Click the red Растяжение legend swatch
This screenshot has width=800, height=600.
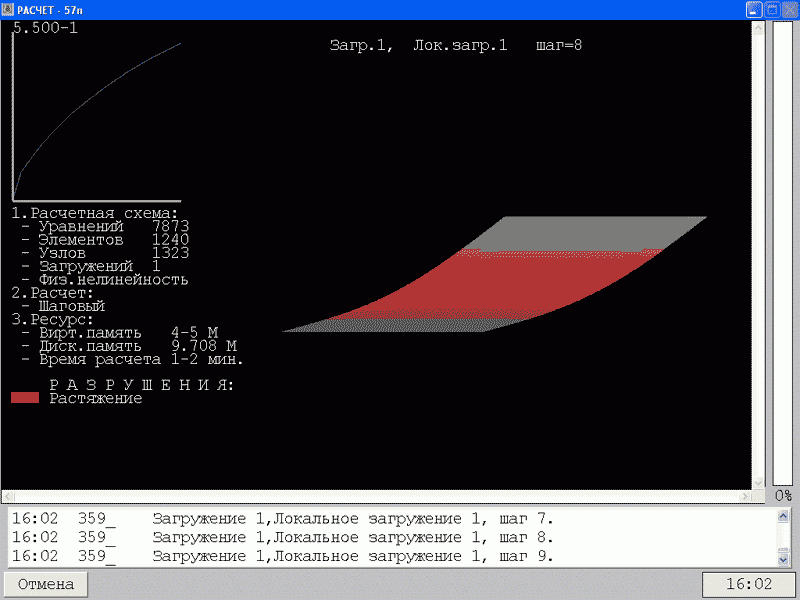[x=25, y=398]
